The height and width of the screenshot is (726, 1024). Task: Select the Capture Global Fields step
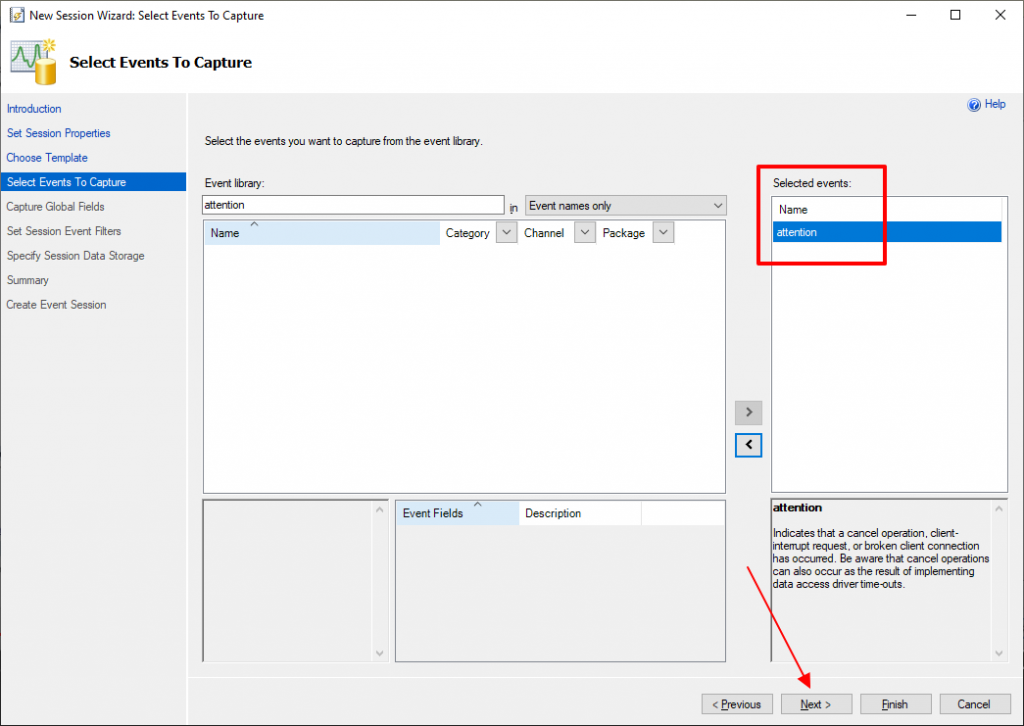[x=56, y=206]
